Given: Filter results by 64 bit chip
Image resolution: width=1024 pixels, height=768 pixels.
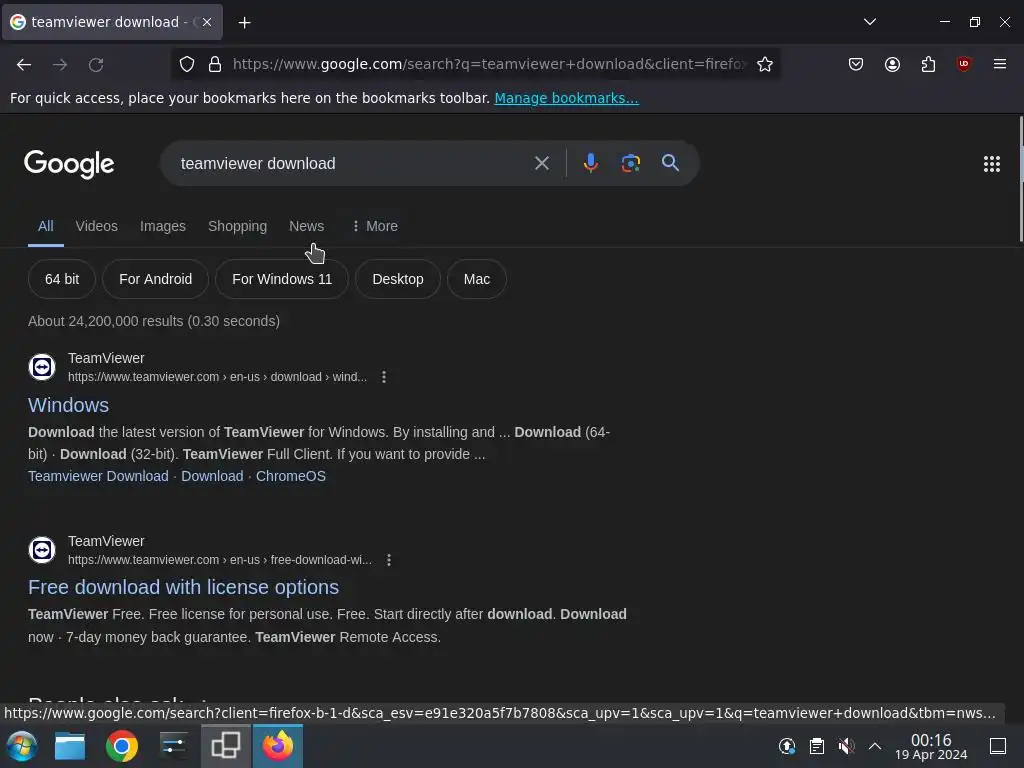Looking at the screenshot, I should point(62,279).
